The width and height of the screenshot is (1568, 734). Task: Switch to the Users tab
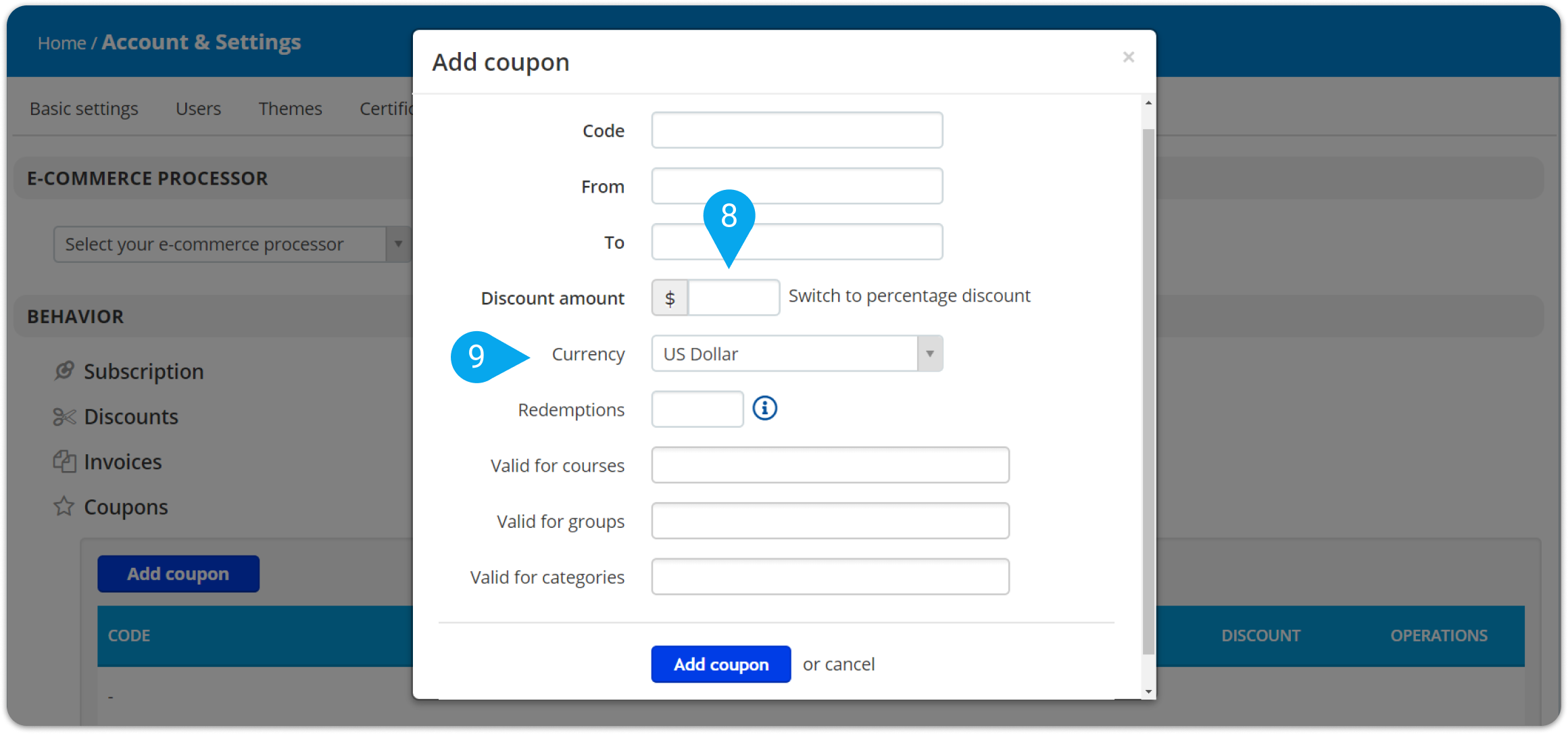tap(198, 109)
